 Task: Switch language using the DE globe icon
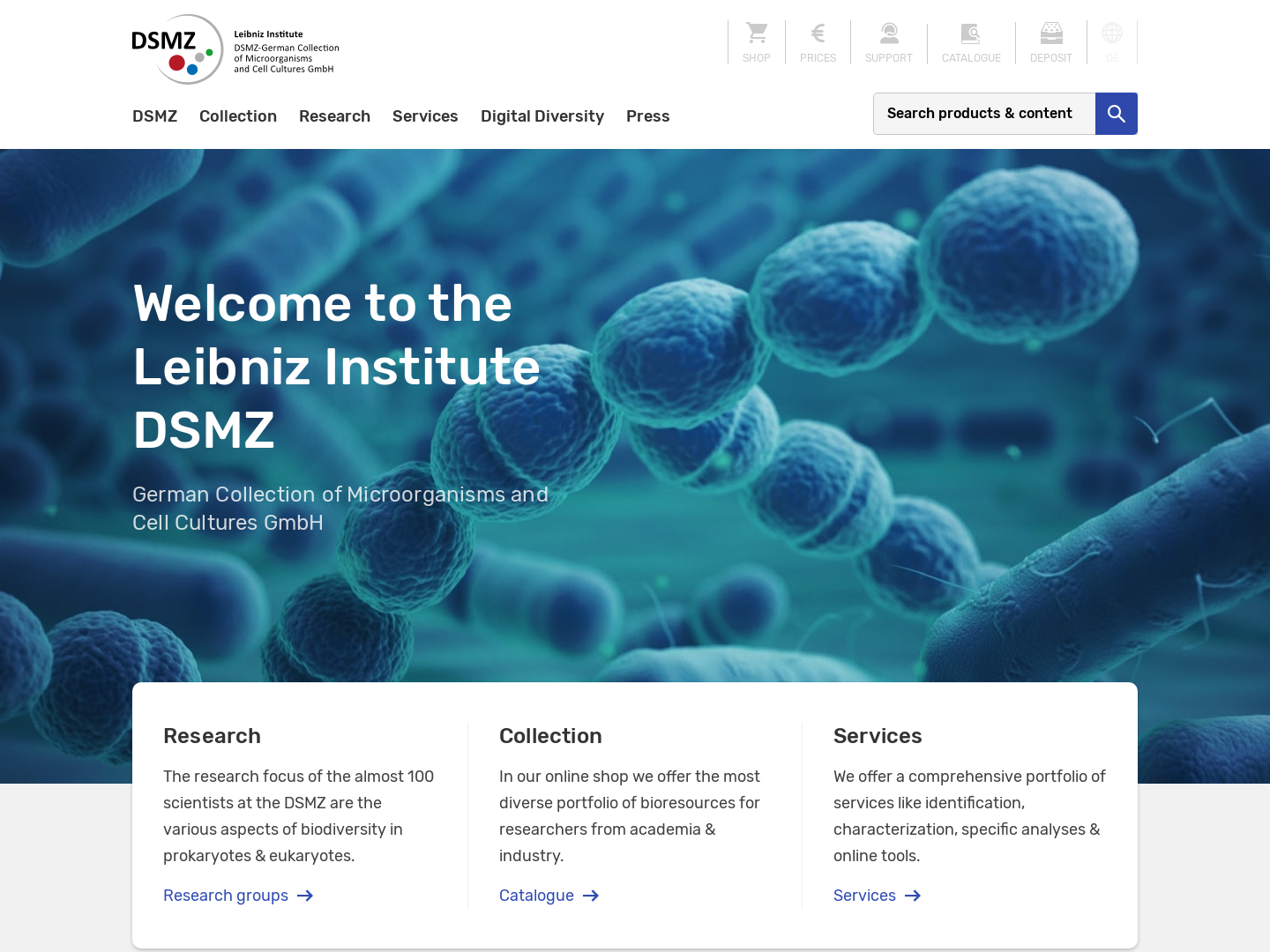point(1112,33)
